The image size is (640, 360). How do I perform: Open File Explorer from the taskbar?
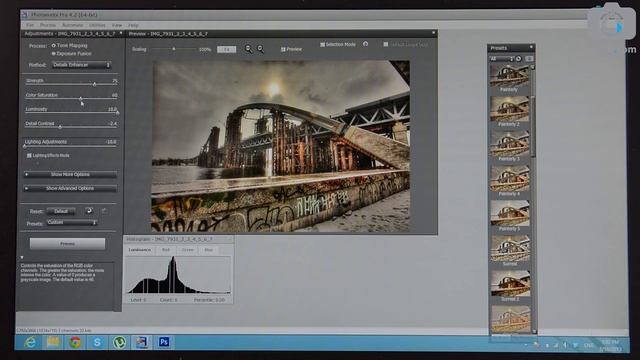pyautogui.click(x=53, y=342)
